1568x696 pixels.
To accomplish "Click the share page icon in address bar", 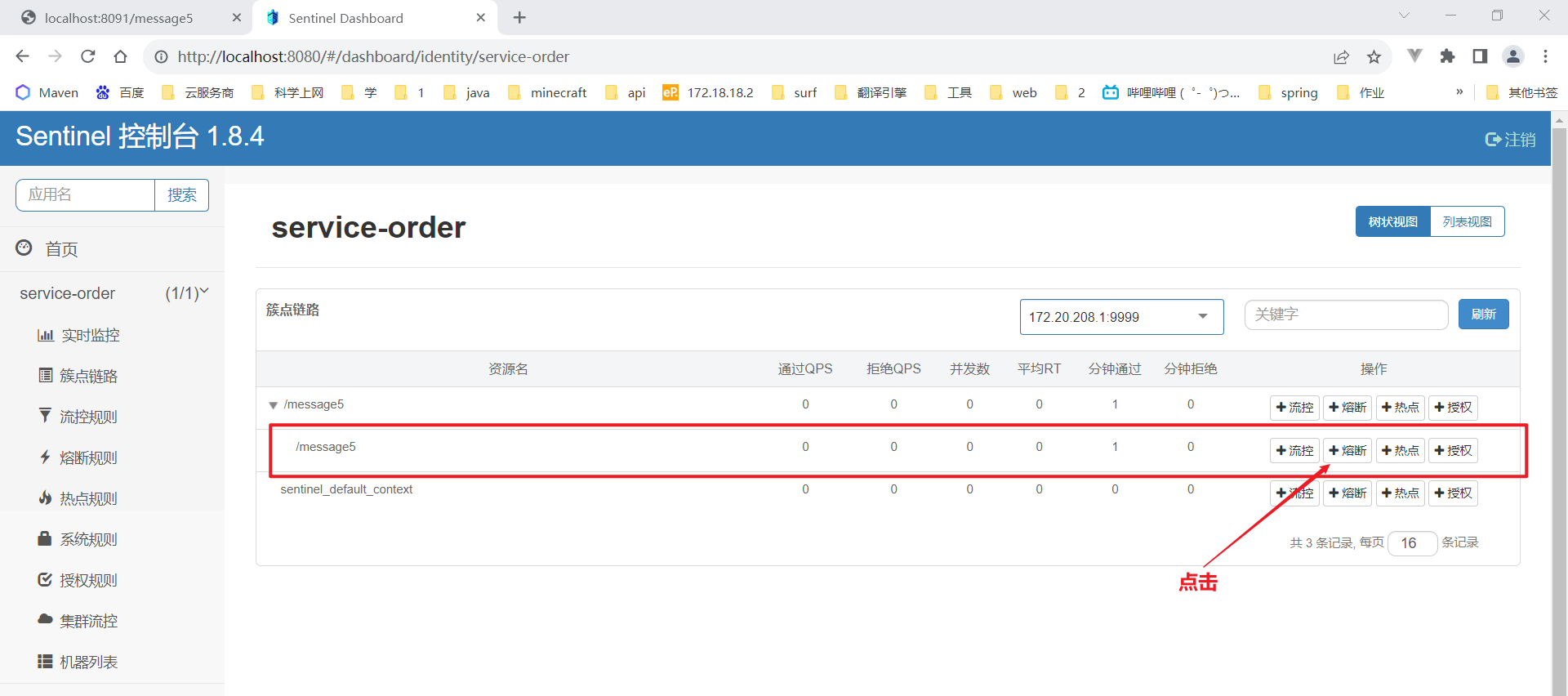I will point(1341,56).
